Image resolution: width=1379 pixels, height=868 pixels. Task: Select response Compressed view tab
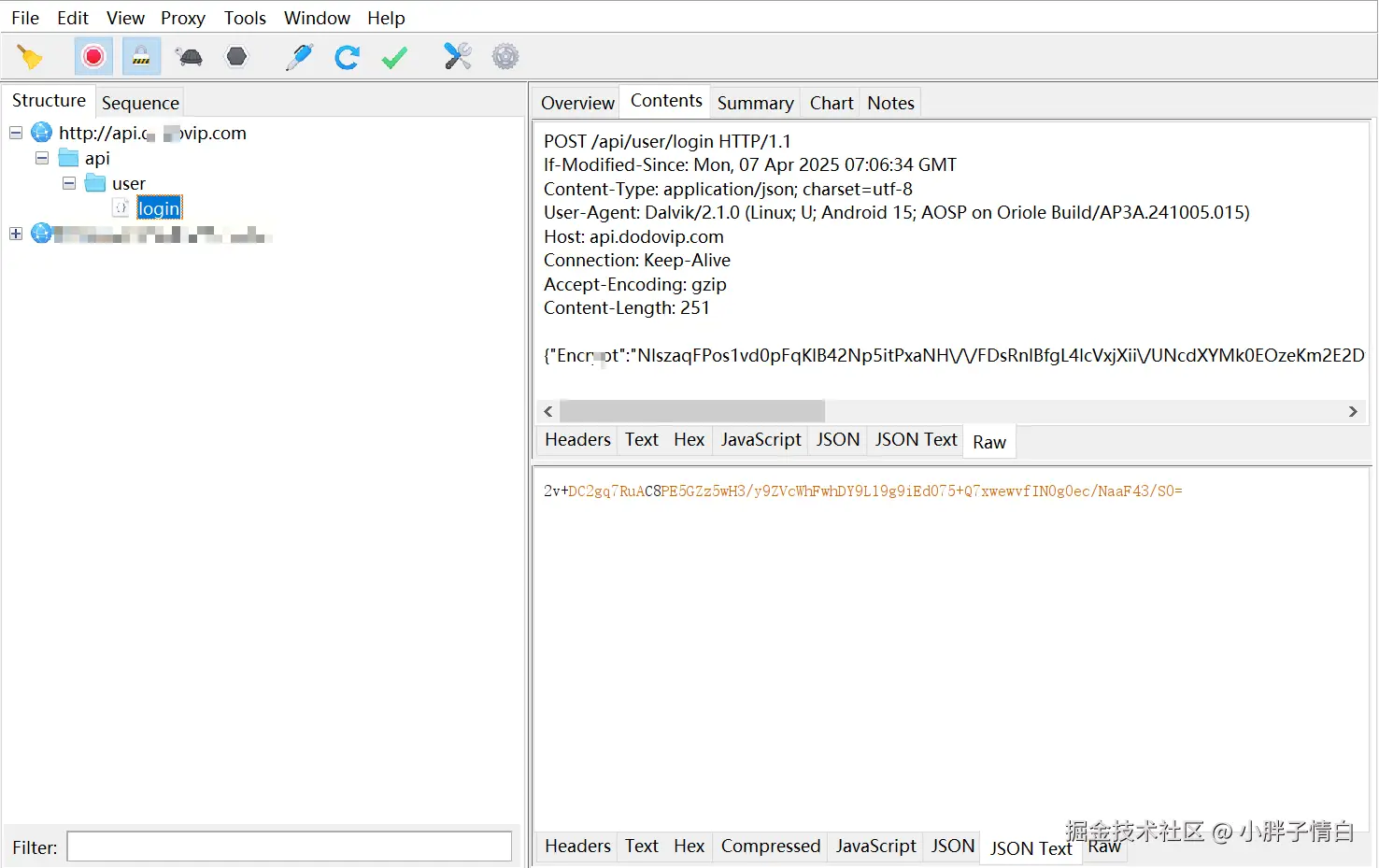(771, 846)
